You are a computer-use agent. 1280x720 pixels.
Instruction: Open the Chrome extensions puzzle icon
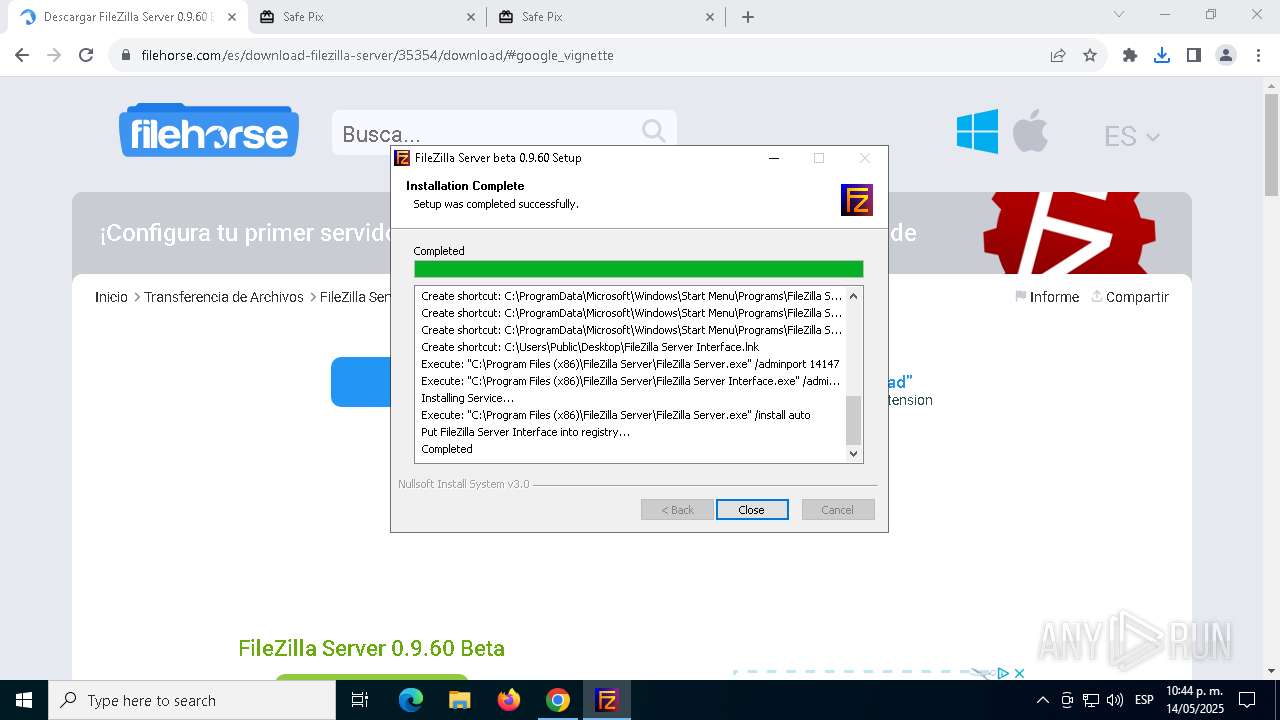1130,55
